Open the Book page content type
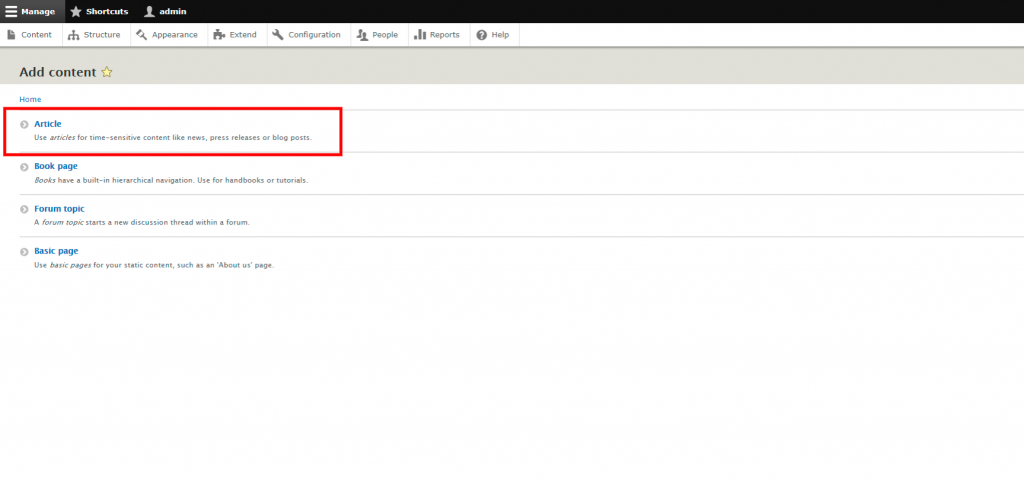This screenshot has height=479, width=1024. [x=56, y=166]
